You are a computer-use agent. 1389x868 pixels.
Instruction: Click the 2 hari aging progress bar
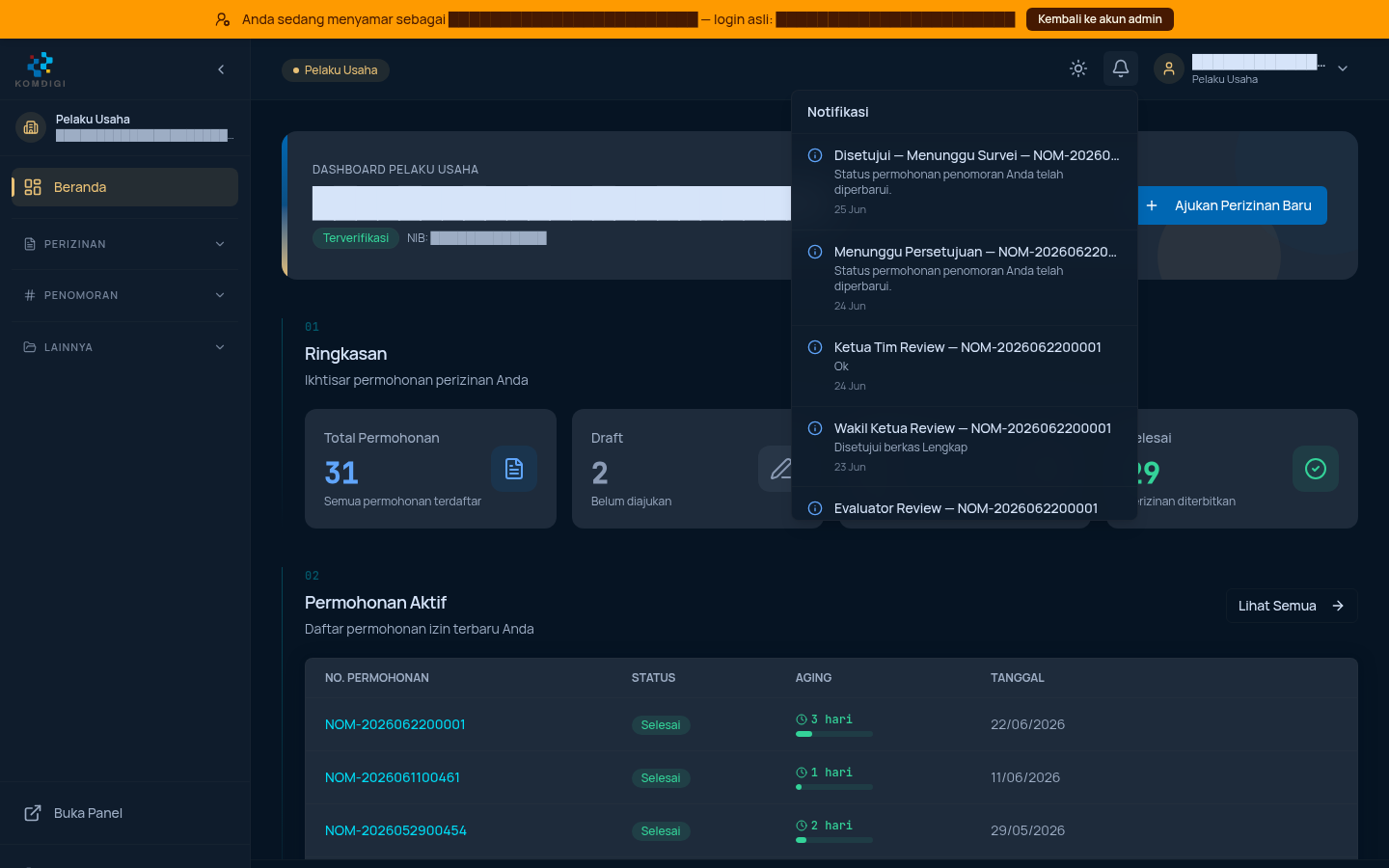834,840
